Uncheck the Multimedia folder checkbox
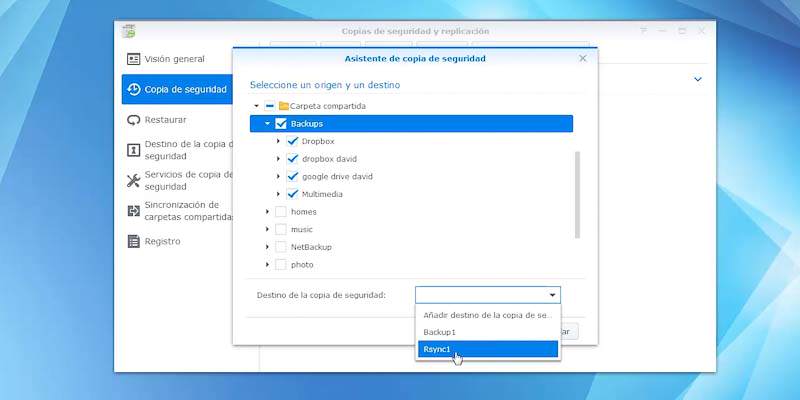 pyautogui.click(x=292, y=194)
